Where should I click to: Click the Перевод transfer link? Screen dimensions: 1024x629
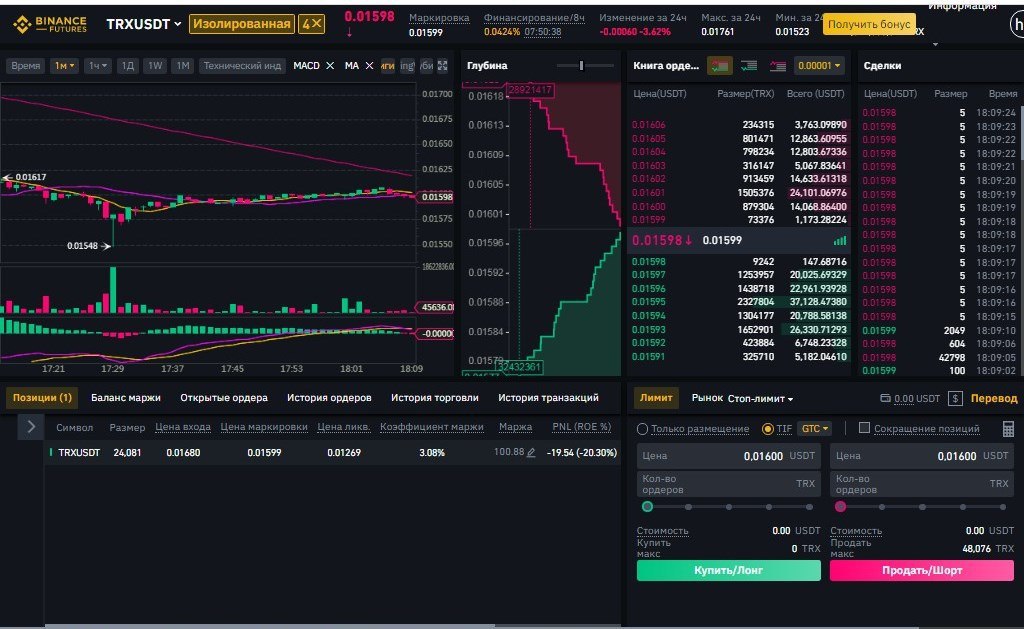(x=994, y=398)
